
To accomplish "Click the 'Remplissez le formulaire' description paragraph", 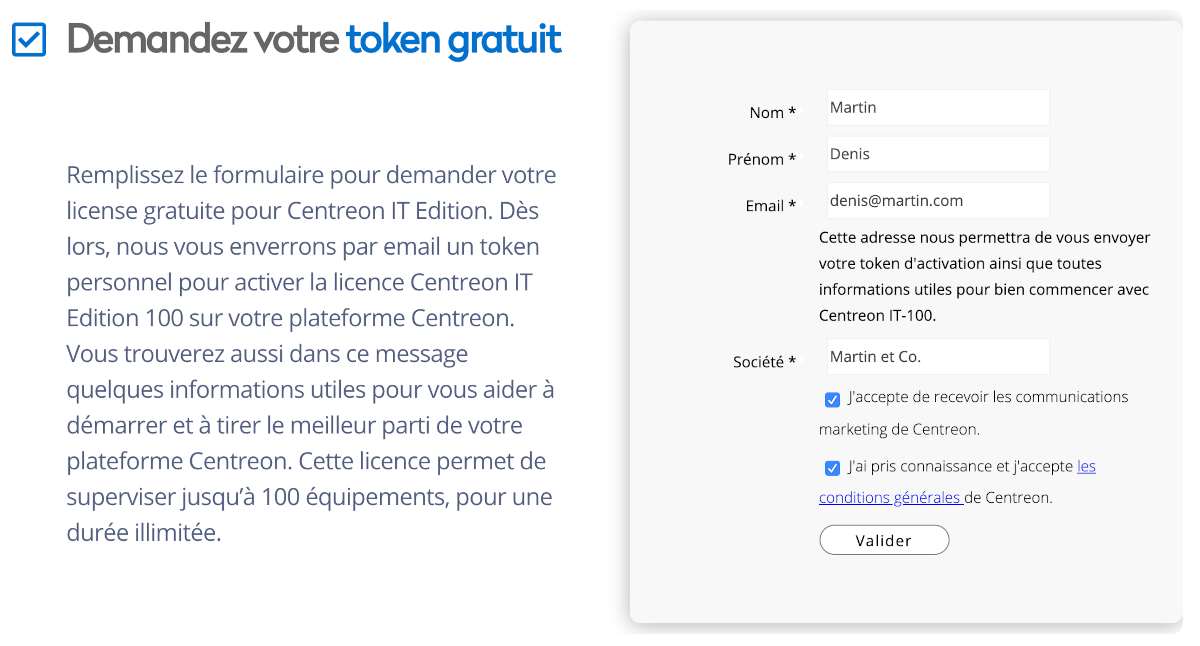I will 311,353.
